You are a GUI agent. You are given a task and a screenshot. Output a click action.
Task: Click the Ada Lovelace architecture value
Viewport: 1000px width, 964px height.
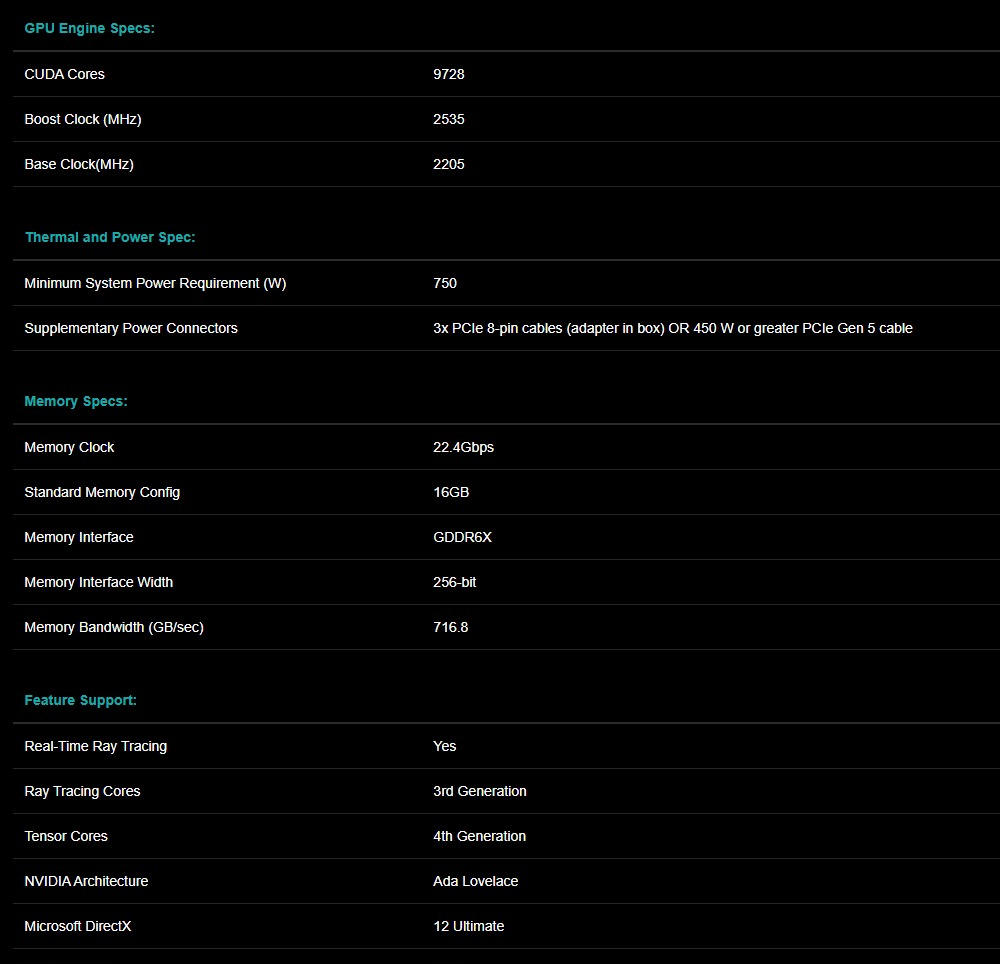tap(475, 881)
